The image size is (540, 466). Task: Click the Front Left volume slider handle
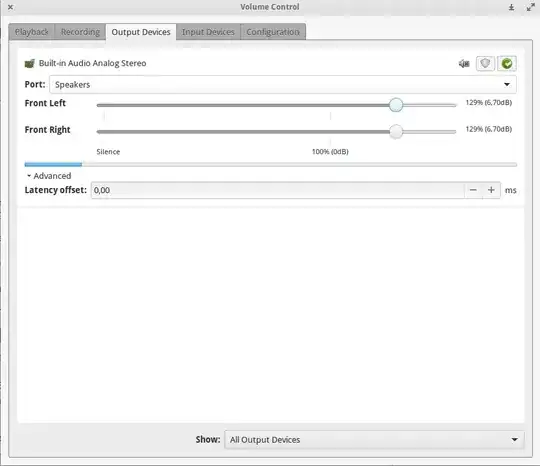(396, 105)
